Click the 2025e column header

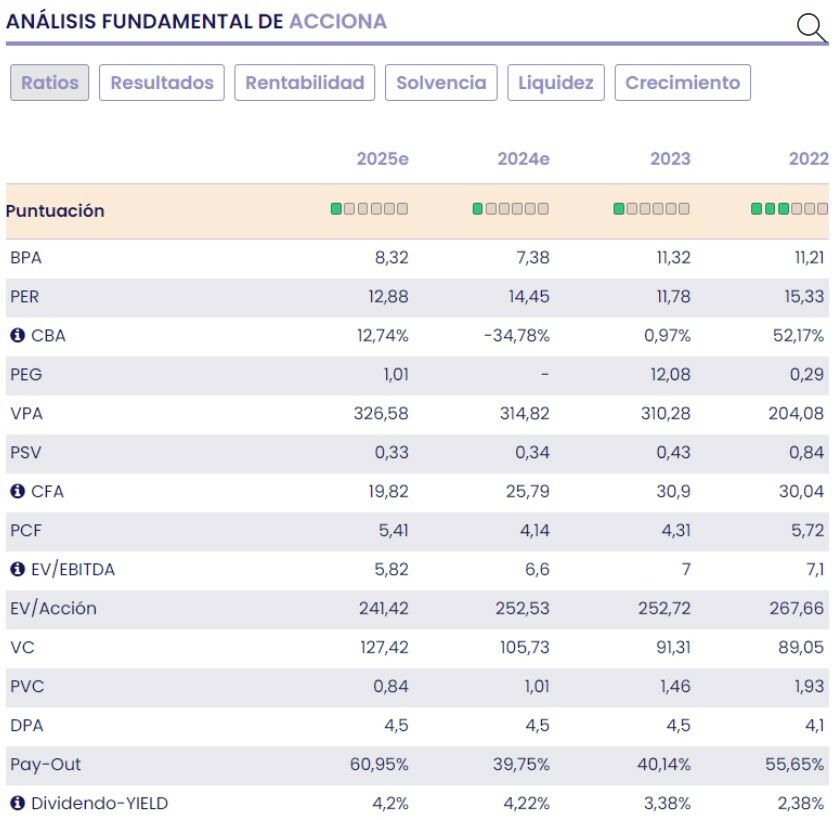(x=382, y=159)
